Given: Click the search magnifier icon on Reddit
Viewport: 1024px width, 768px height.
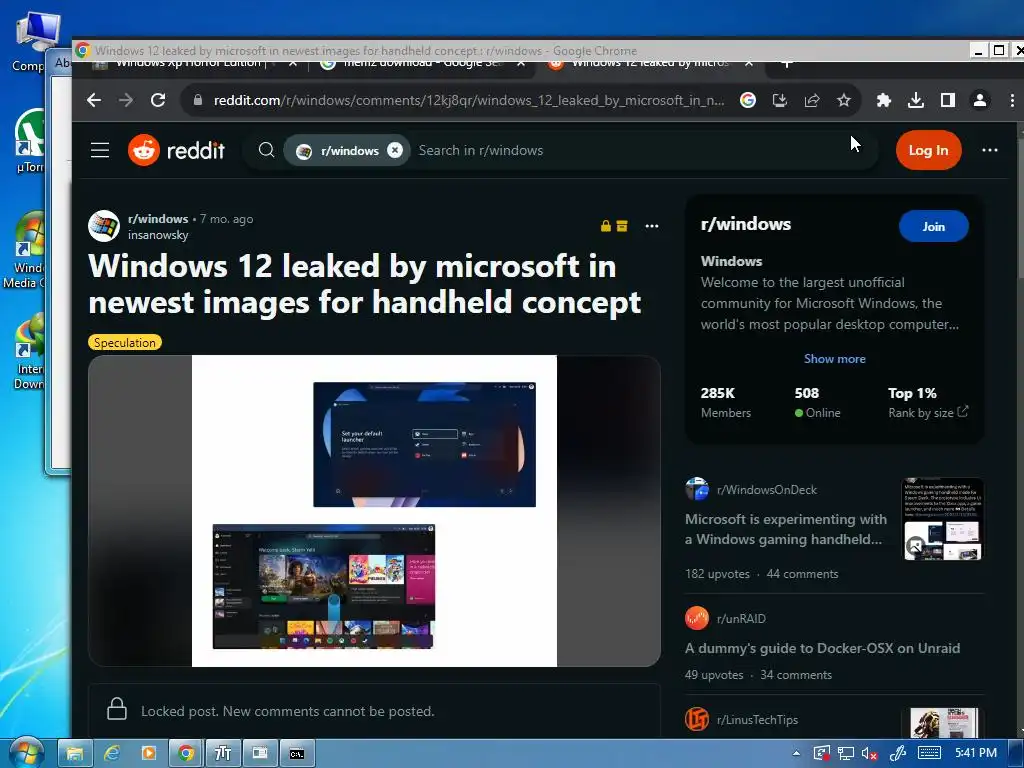Looking at the screenshot, I should tap(266, 150).
